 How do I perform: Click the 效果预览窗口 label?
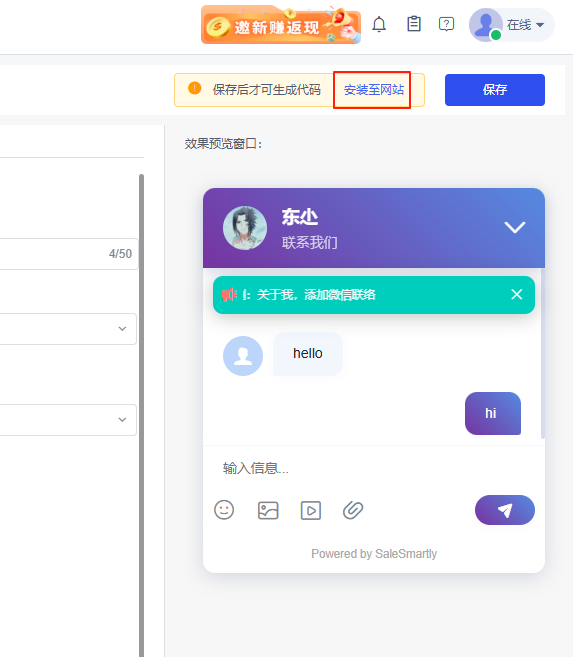click(223, 144)
